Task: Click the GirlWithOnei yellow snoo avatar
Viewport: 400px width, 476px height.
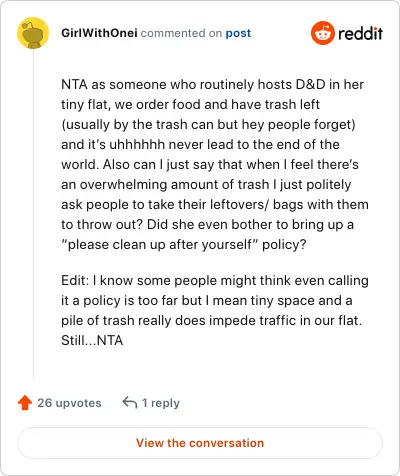Action: point(33,33)
